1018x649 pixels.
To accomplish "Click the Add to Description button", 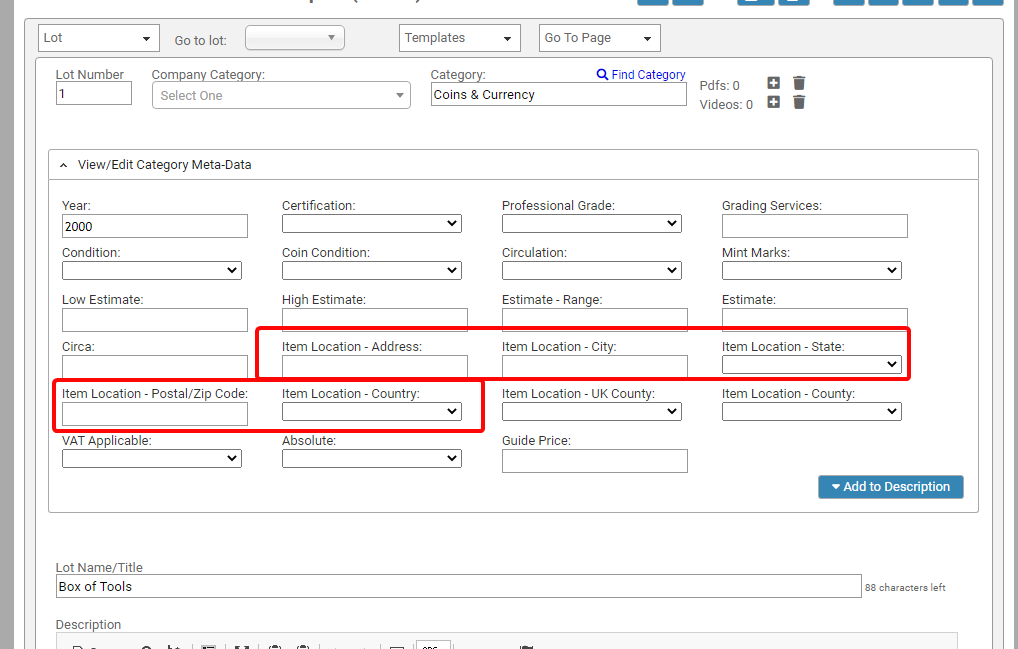I will 890,487.
